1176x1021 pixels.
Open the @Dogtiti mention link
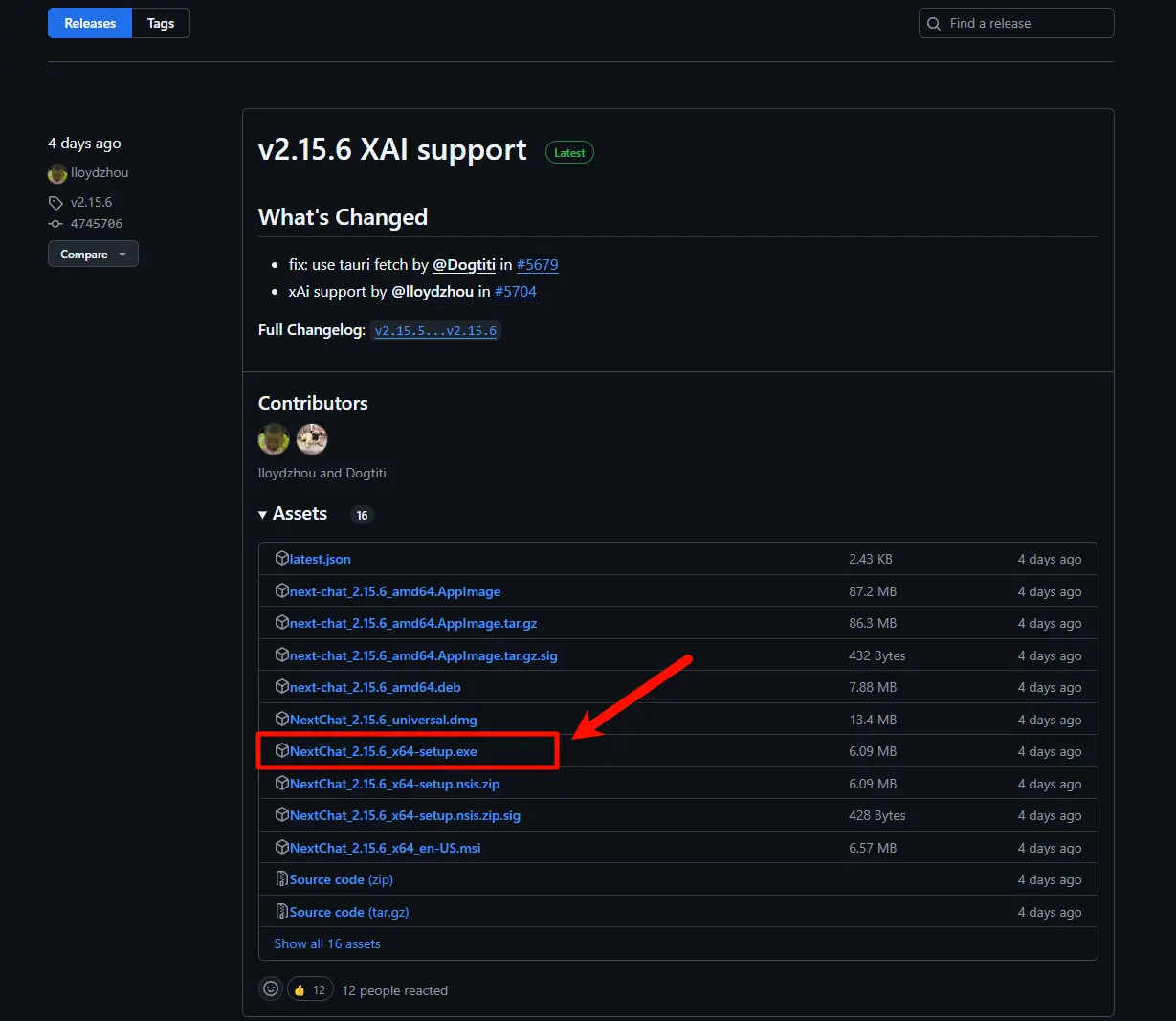[x=464, y=265]
